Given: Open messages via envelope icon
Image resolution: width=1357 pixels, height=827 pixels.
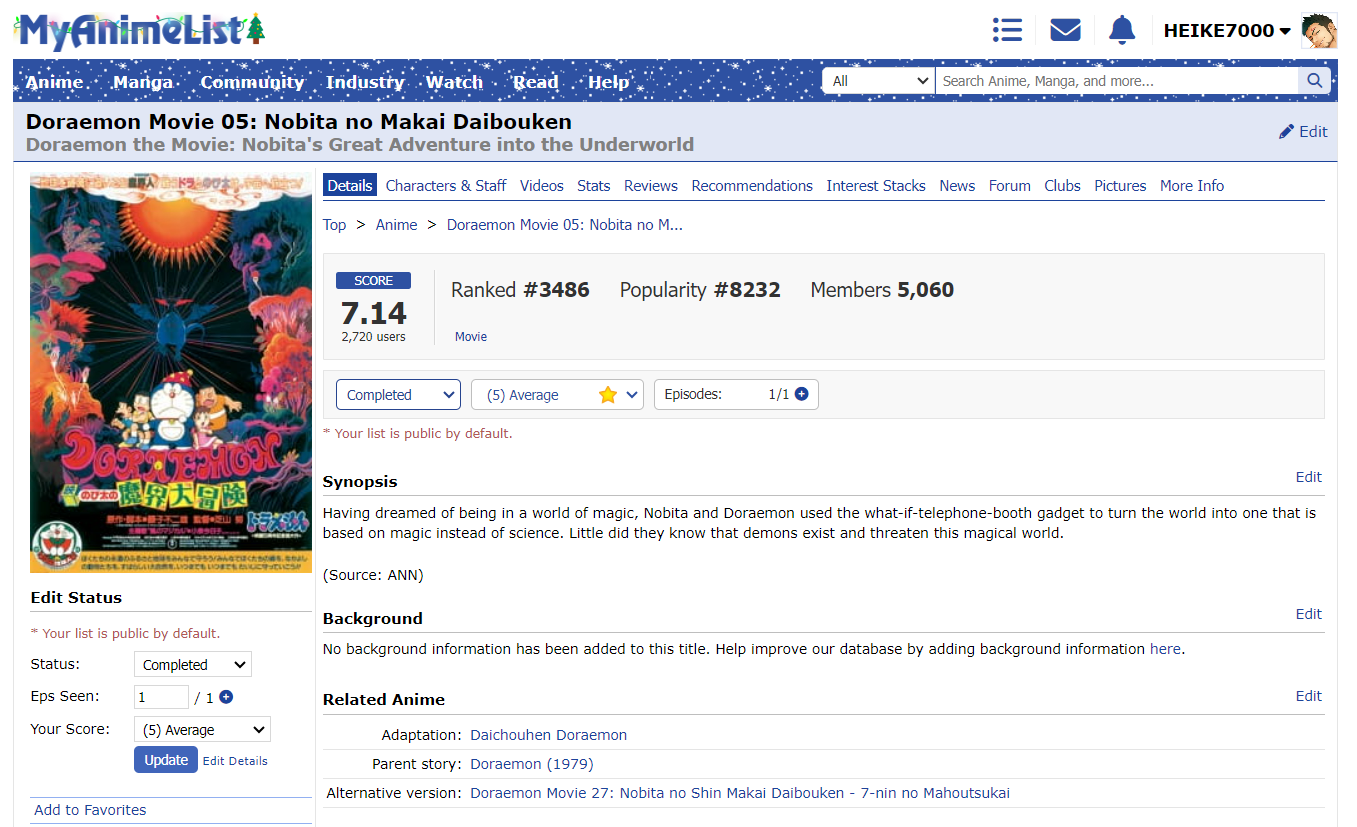Looking at the screenshot, I should 1065,30.
